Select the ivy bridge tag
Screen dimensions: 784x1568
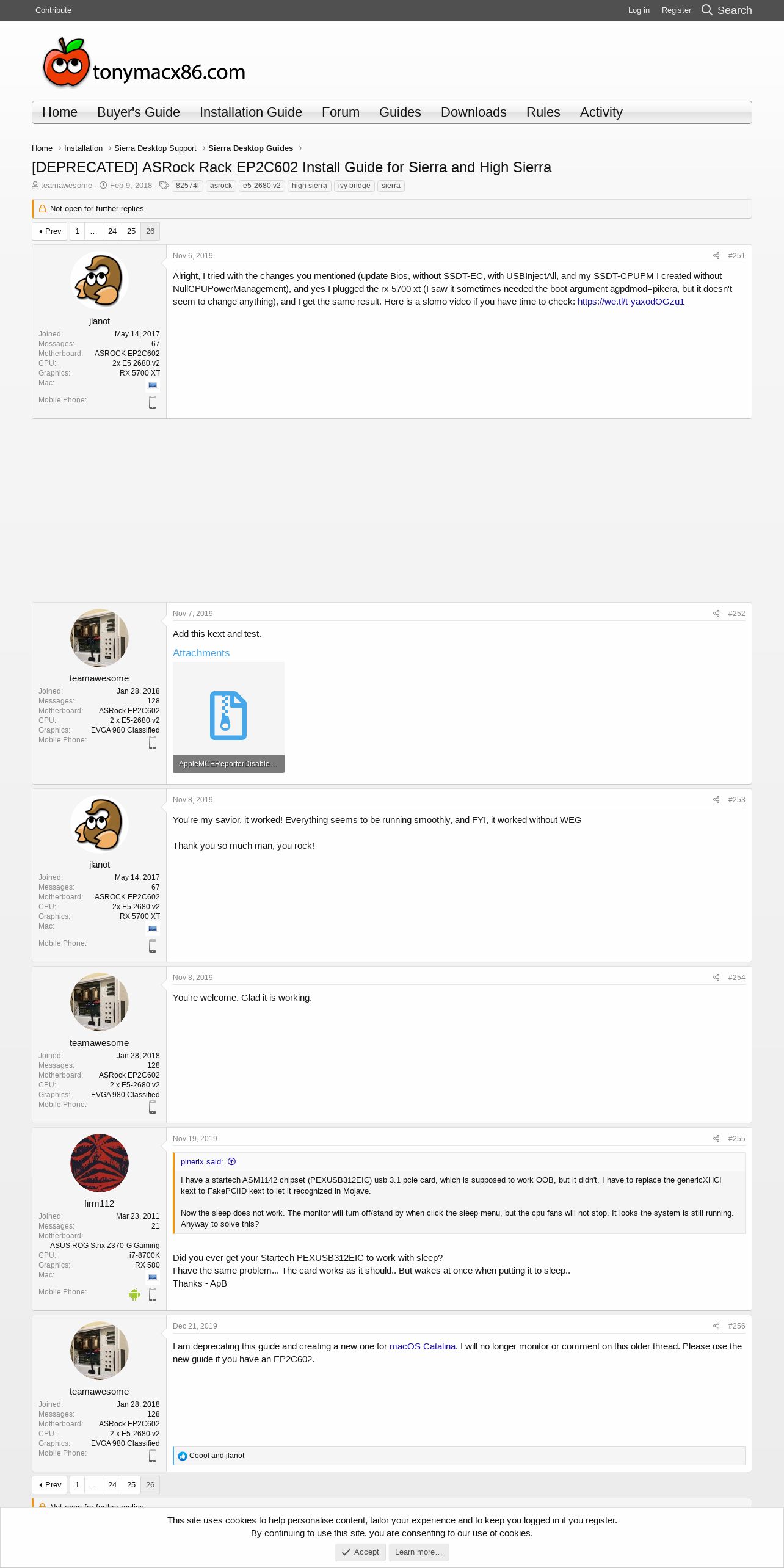pos(354,186)
